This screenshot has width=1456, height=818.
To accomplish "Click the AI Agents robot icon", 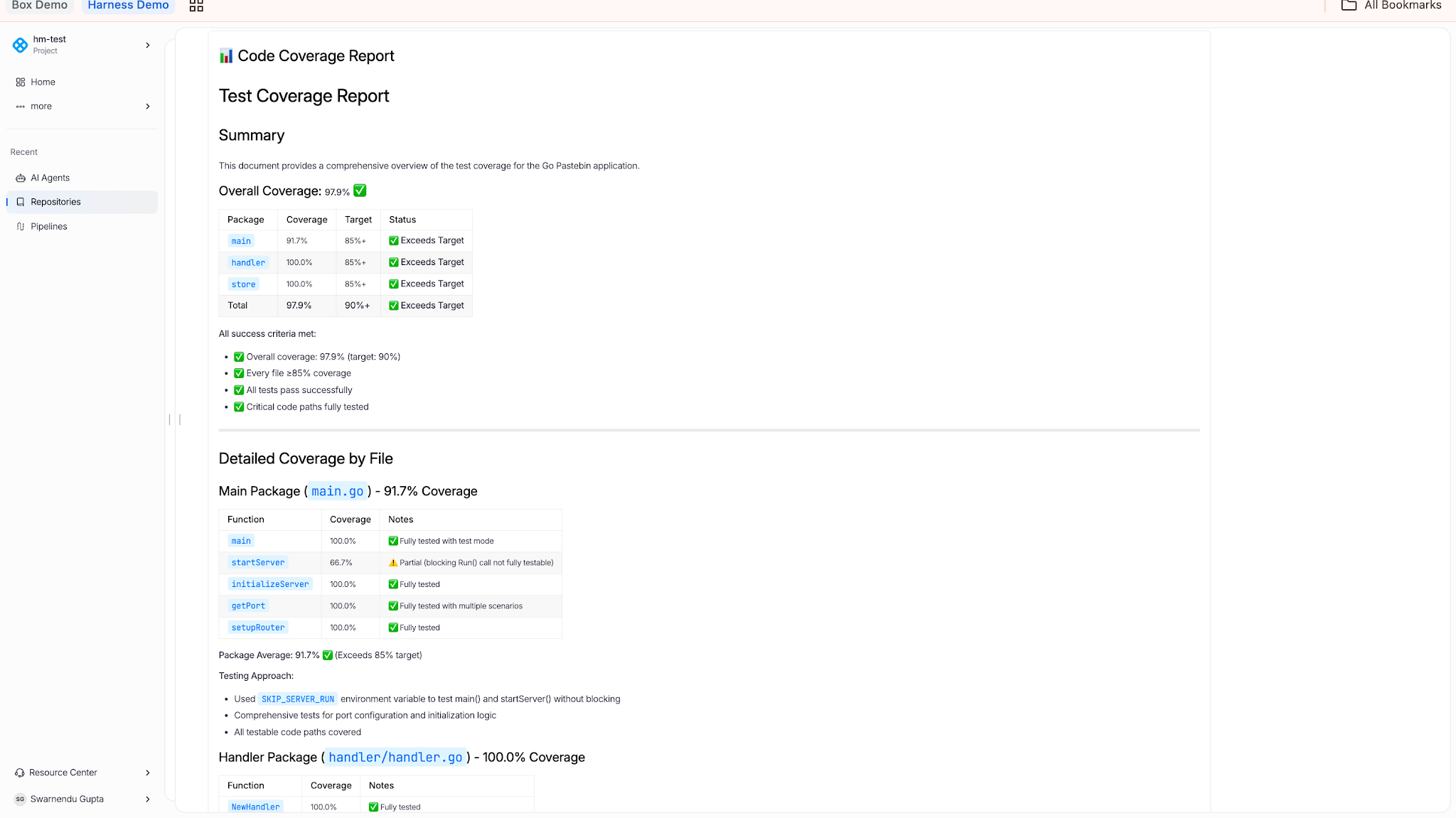I will click(20, 178).
